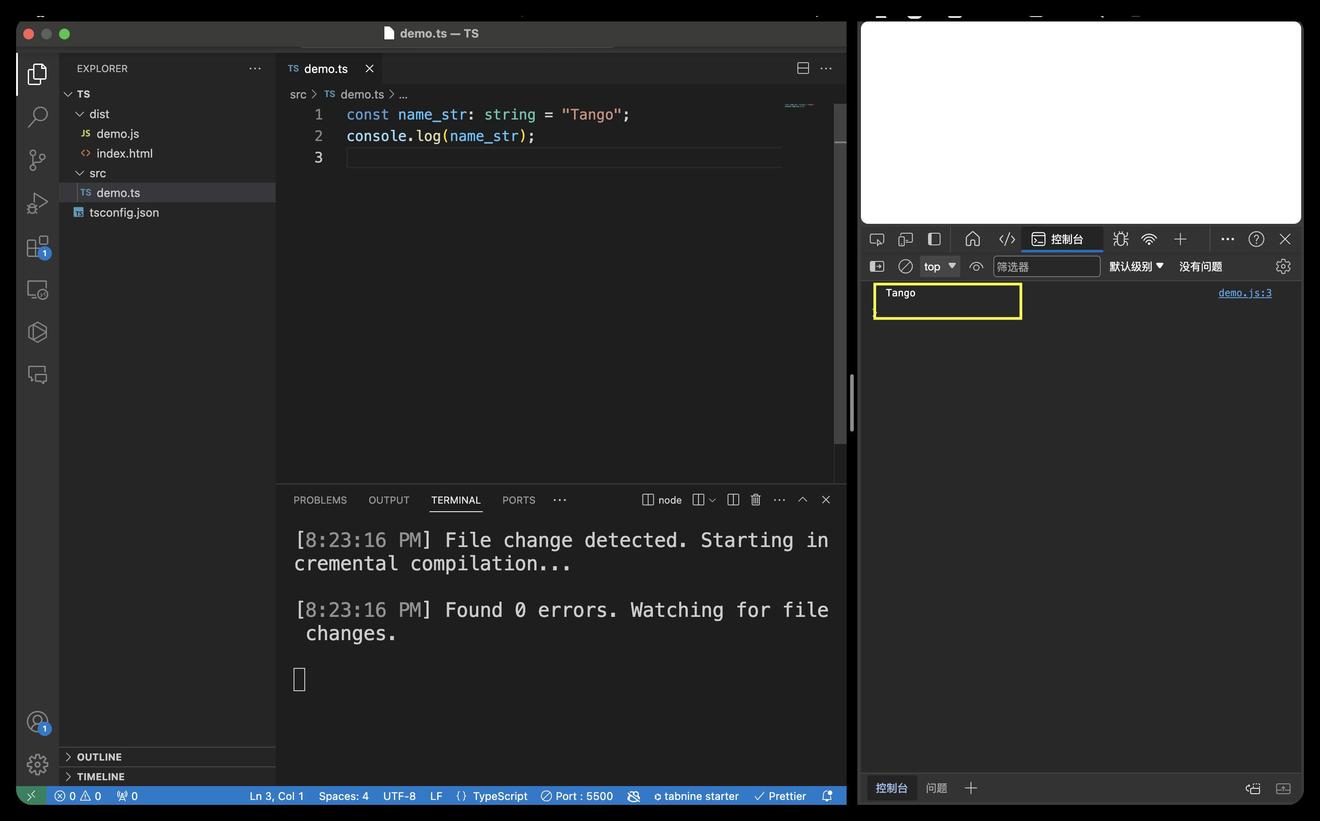
Task: Switch to the PROBLEMS panel tab
Action: (320, 500)
